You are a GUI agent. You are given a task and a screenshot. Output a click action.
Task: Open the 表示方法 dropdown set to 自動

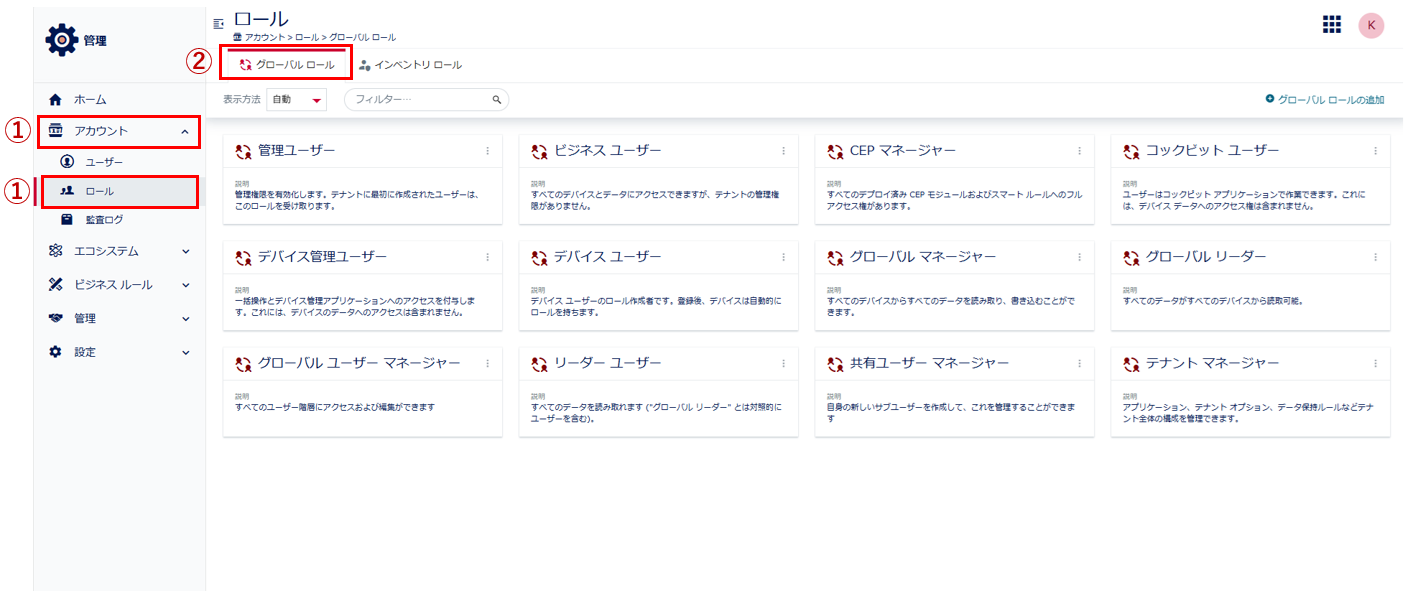point(296,100)
